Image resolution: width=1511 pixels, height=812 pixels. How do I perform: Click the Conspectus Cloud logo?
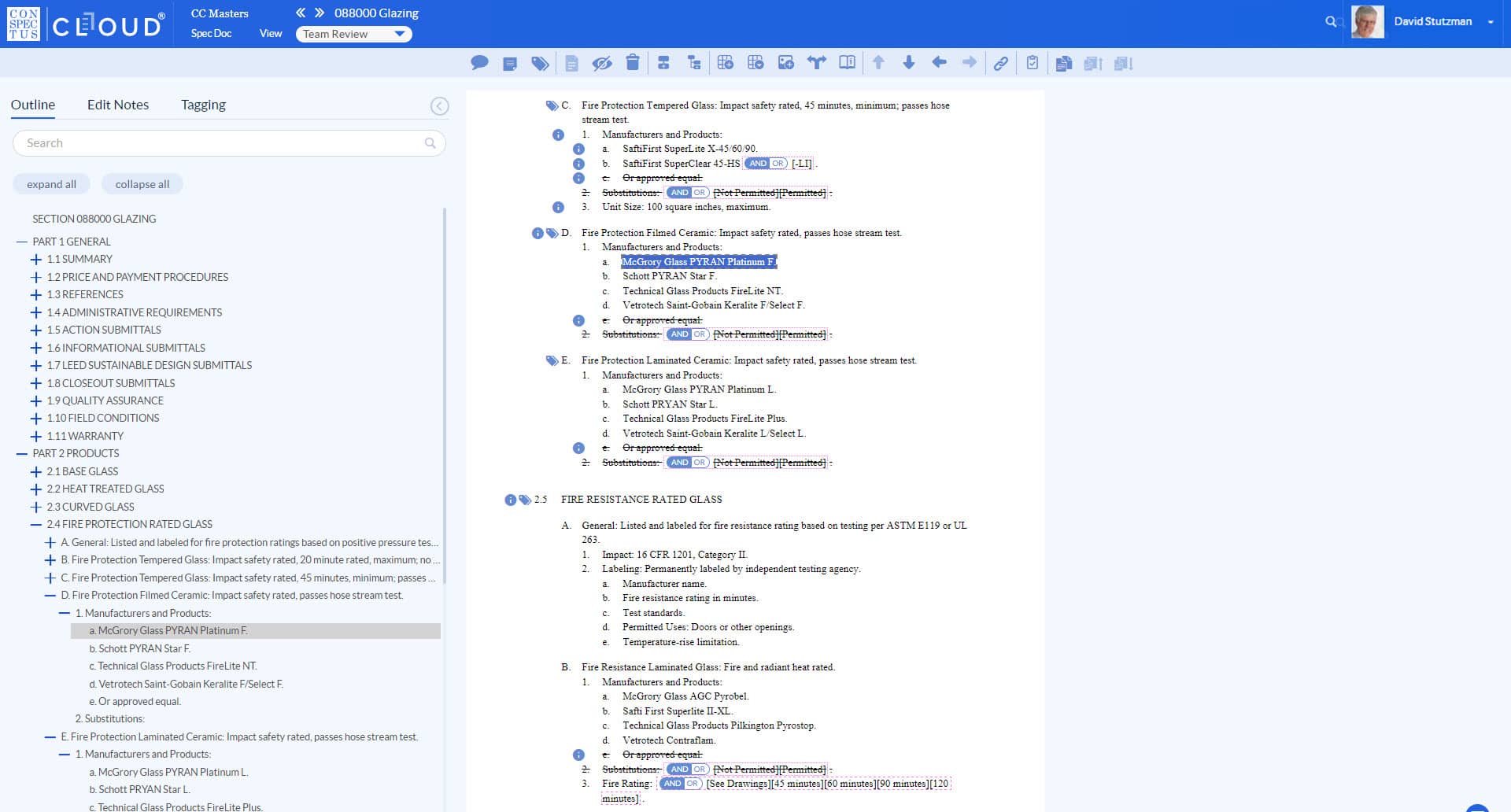87,24
